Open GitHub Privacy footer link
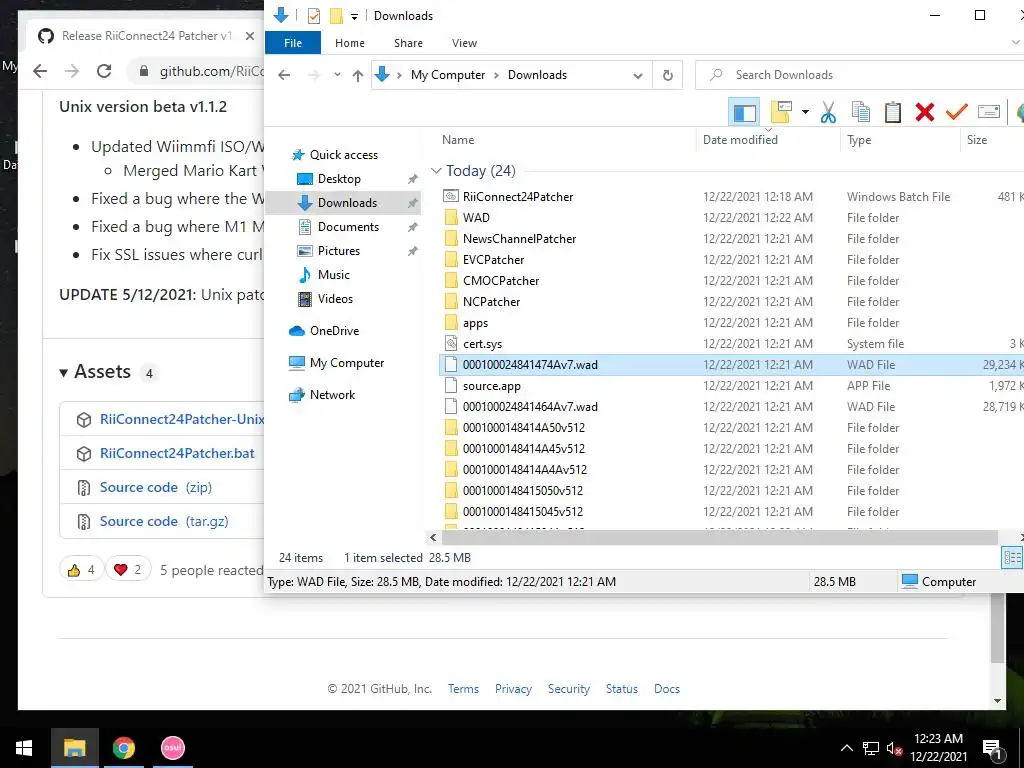 tap(513, 689)
